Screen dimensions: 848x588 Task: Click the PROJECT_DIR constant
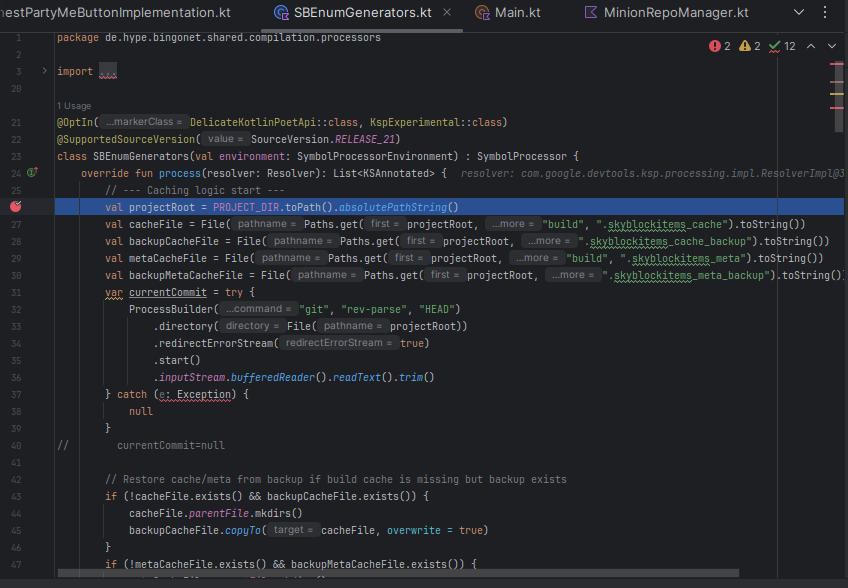coord(246,207)
